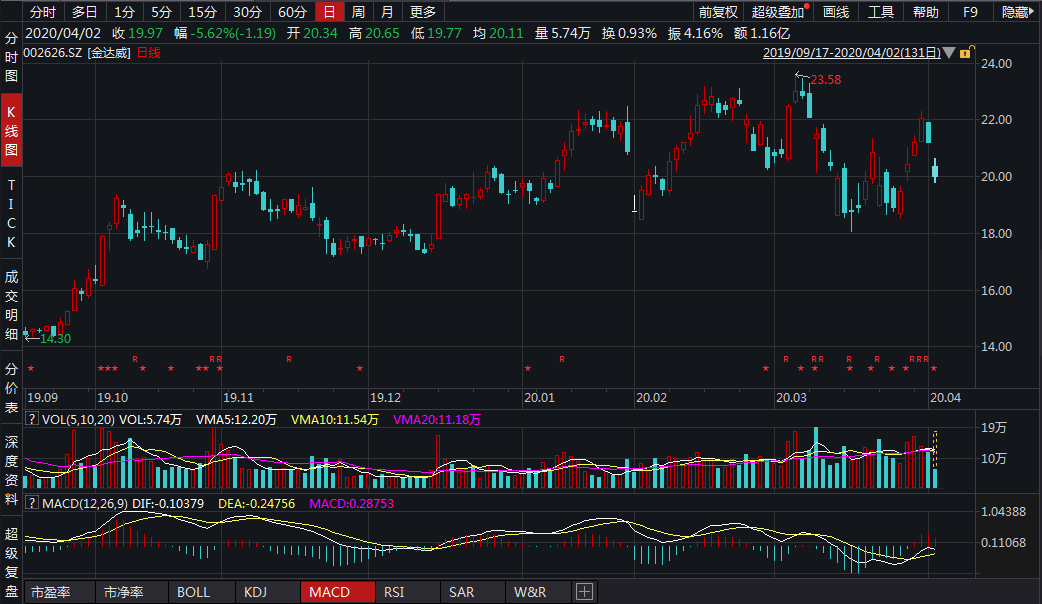Click the 幅 -5.62%(-1.19) change value
This screenshot has height=604, width=1042.
click(x=225, y=33)
